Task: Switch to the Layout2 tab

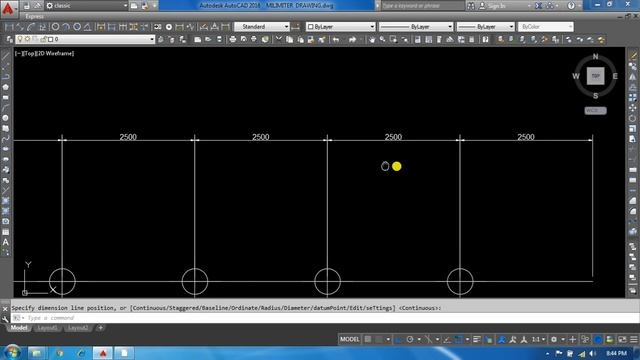Action: [x=78, y=328]
